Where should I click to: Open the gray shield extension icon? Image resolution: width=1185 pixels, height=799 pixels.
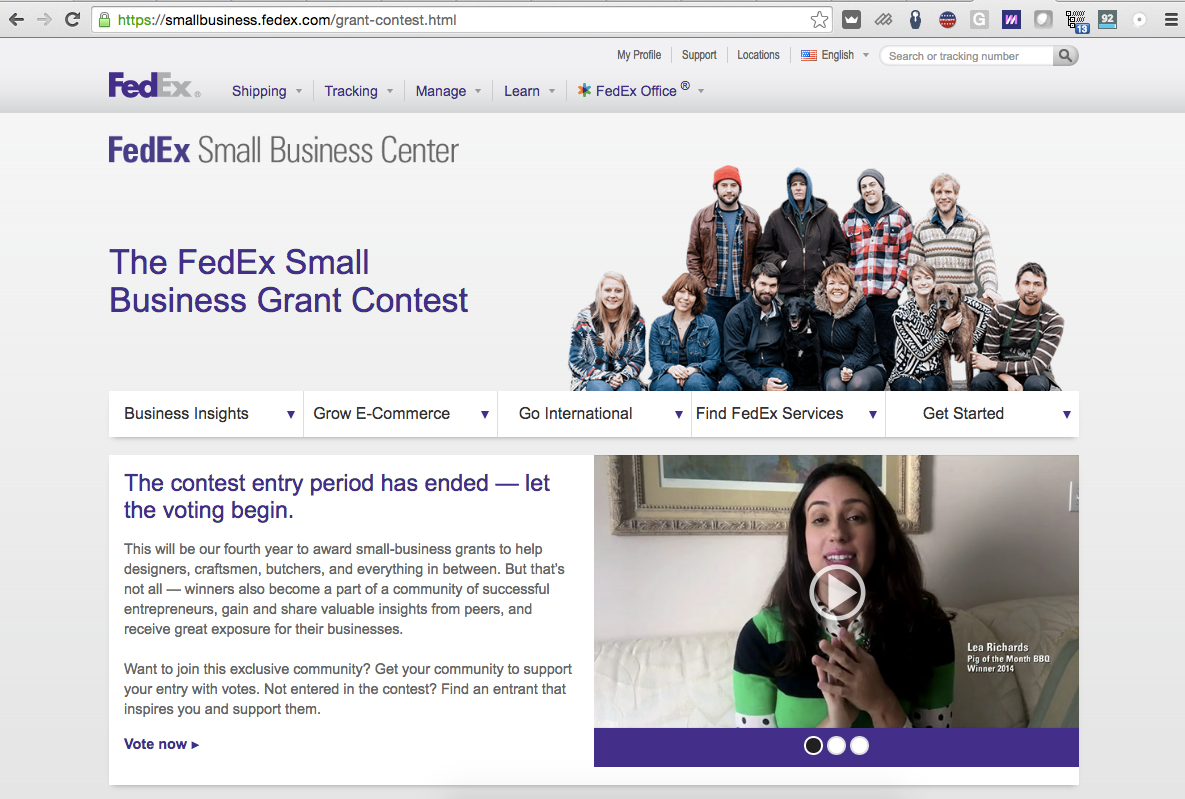point(1043,20)
